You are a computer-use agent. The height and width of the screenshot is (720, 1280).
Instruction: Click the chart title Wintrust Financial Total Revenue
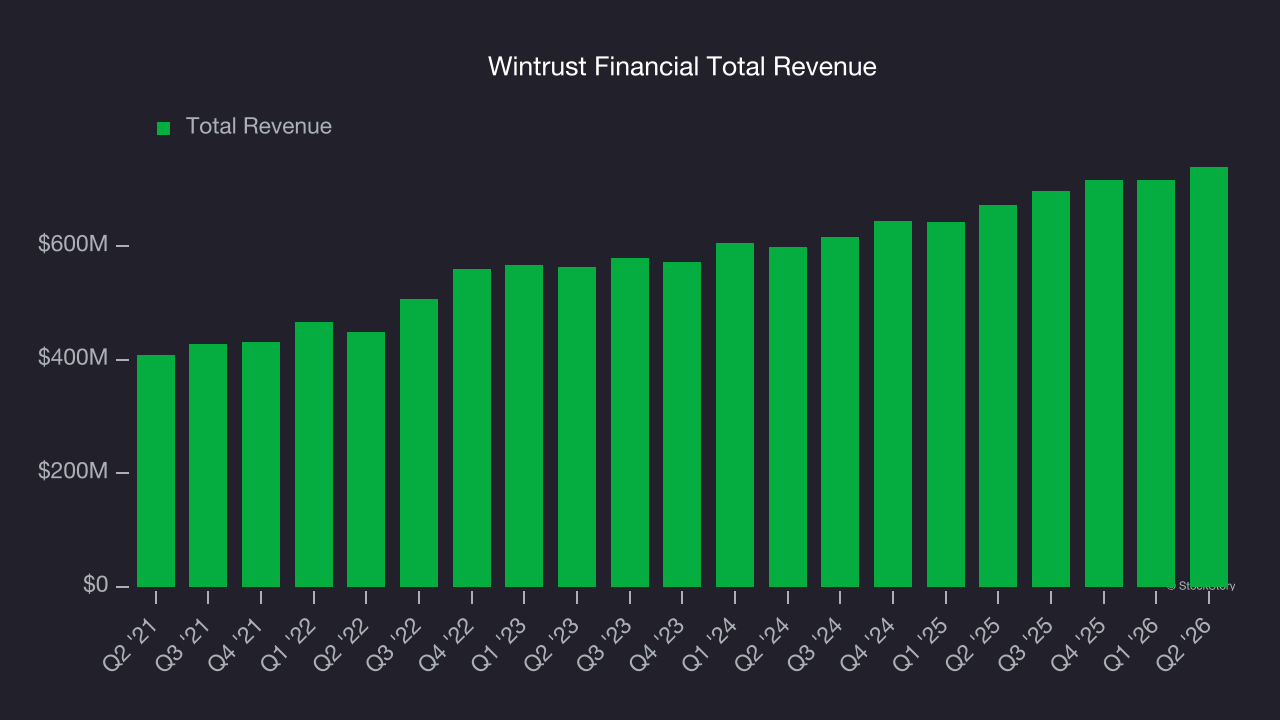pyautogui.click(x=682, y=67)
